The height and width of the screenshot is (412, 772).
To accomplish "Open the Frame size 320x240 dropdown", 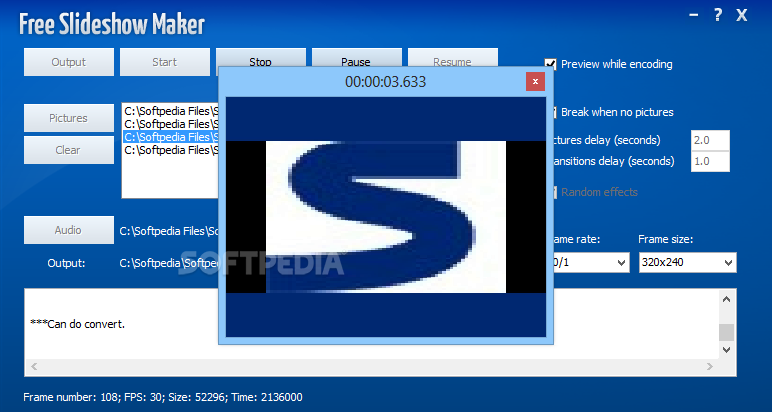I will pos(687,262).
